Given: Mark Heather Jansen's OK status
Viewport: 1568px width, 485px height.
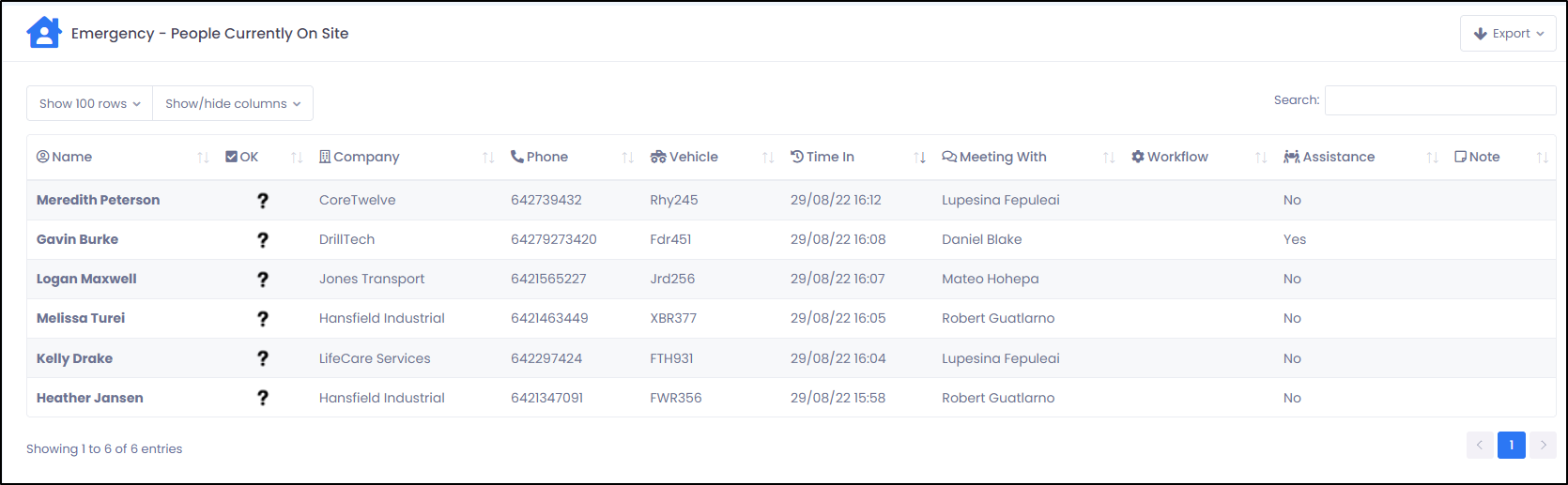Looking at the screenshot, I should click(x=263, y=398).
